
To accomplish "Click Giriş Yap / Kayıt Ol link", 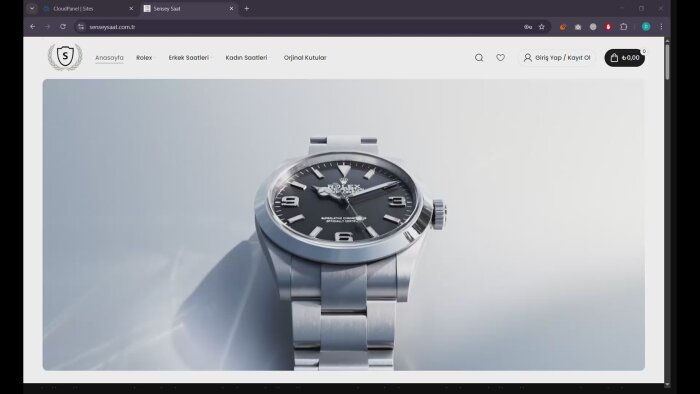I will (x=557, y=58).
